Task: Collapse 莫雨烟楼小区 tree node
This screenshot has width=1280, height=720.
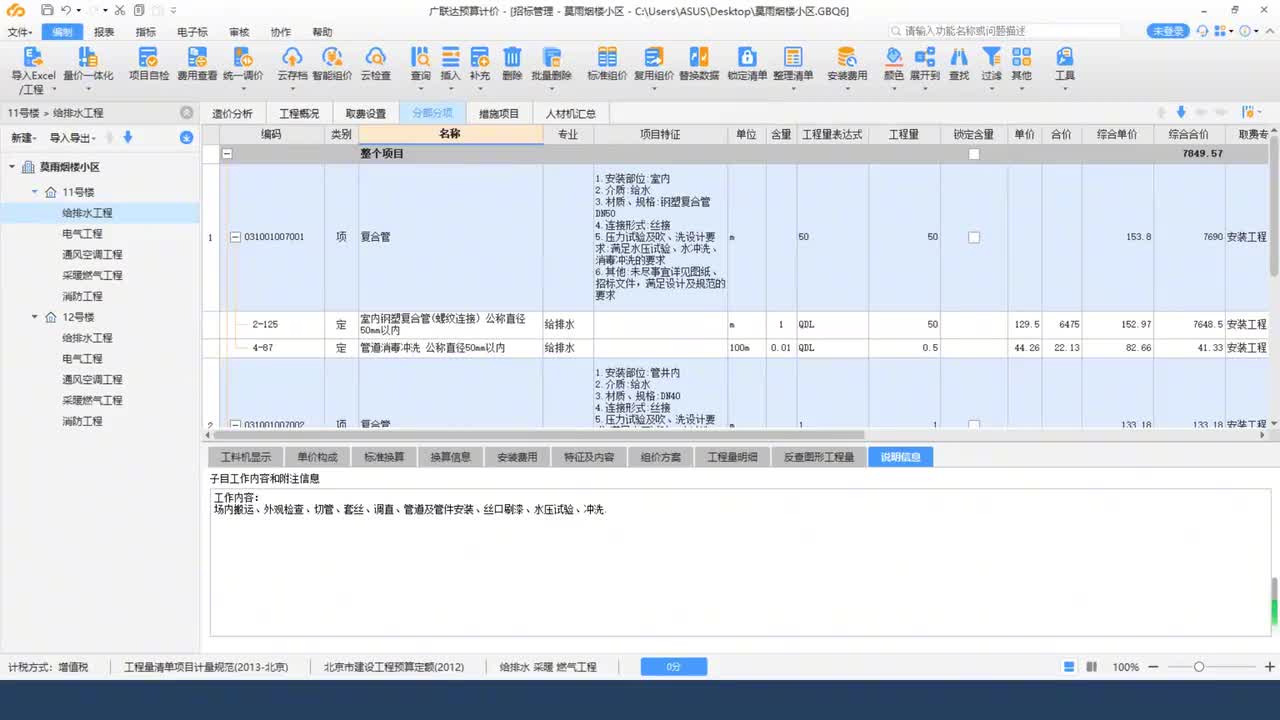Action: click(x=12, y=167)
